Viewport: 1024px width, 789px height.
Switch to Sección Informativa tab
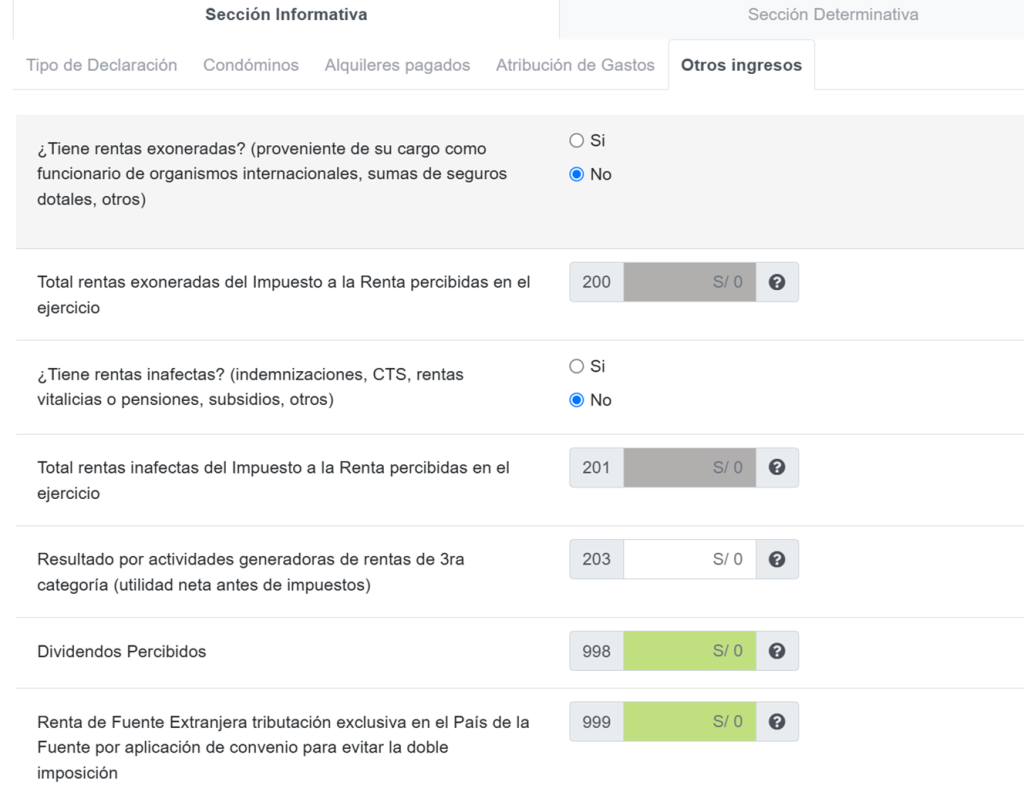point(286,14)
